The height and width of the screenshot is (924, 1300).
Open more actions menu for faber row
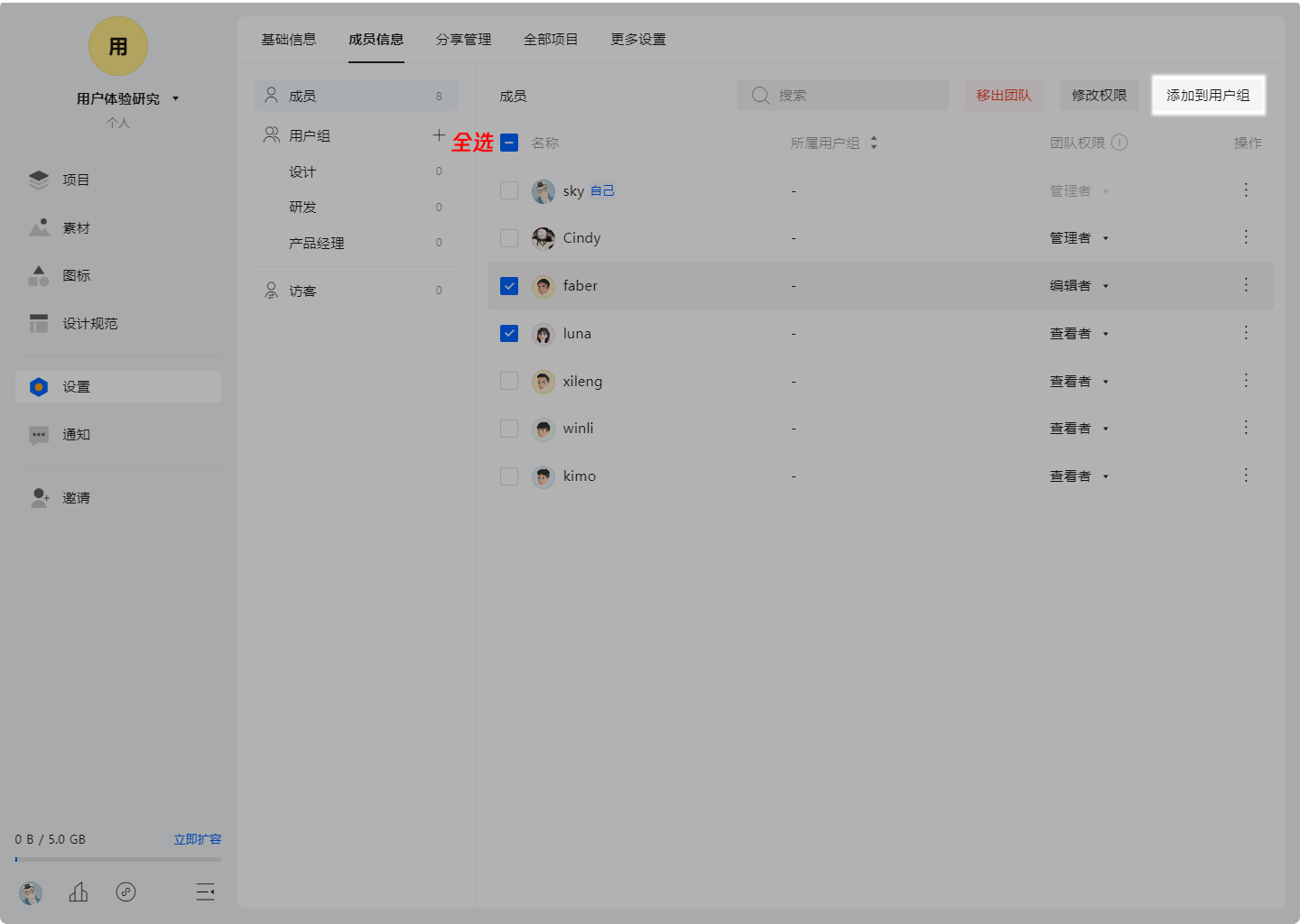click(x=1246, y=284)
